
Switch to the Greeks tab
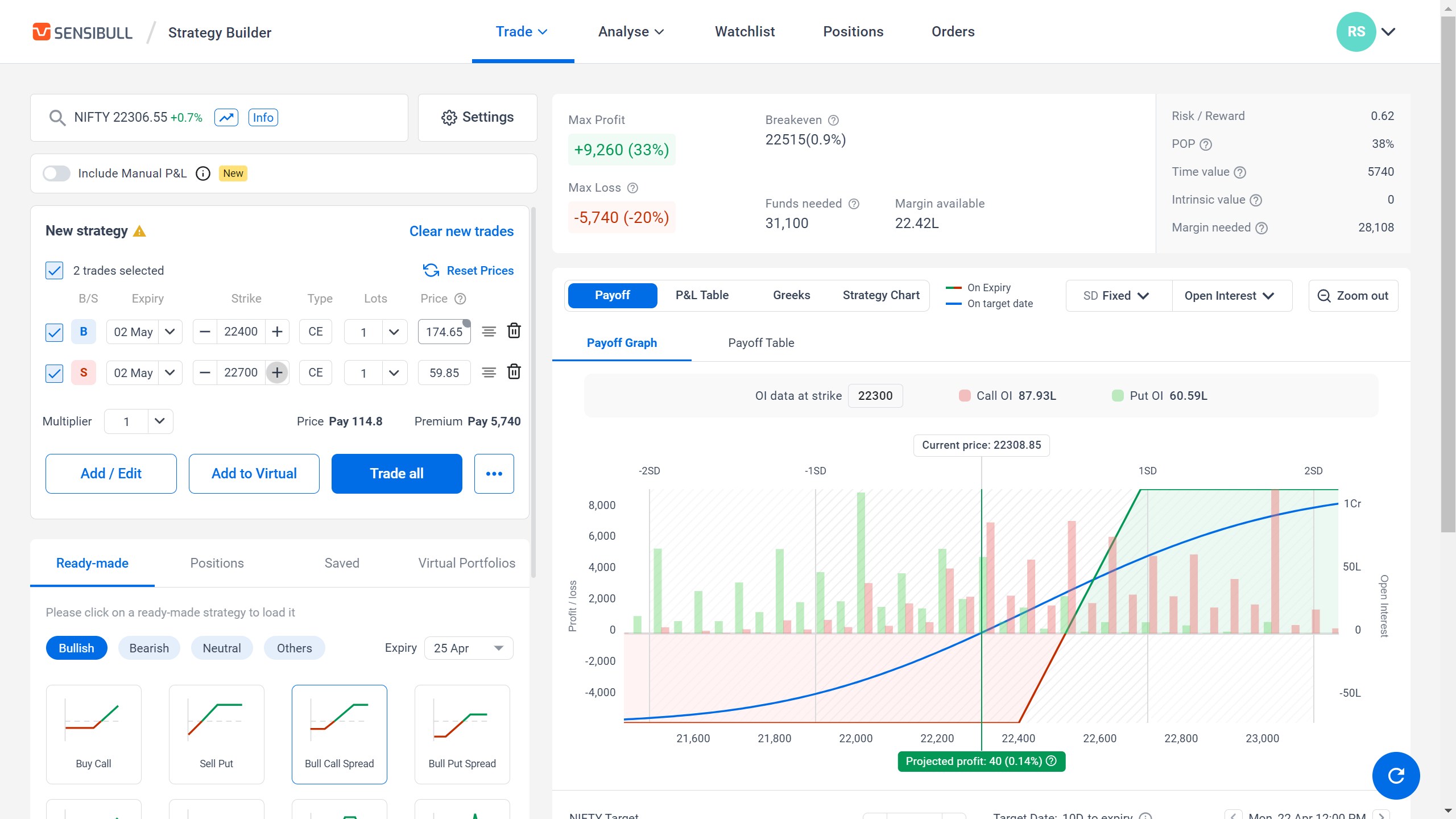[791, 295]
